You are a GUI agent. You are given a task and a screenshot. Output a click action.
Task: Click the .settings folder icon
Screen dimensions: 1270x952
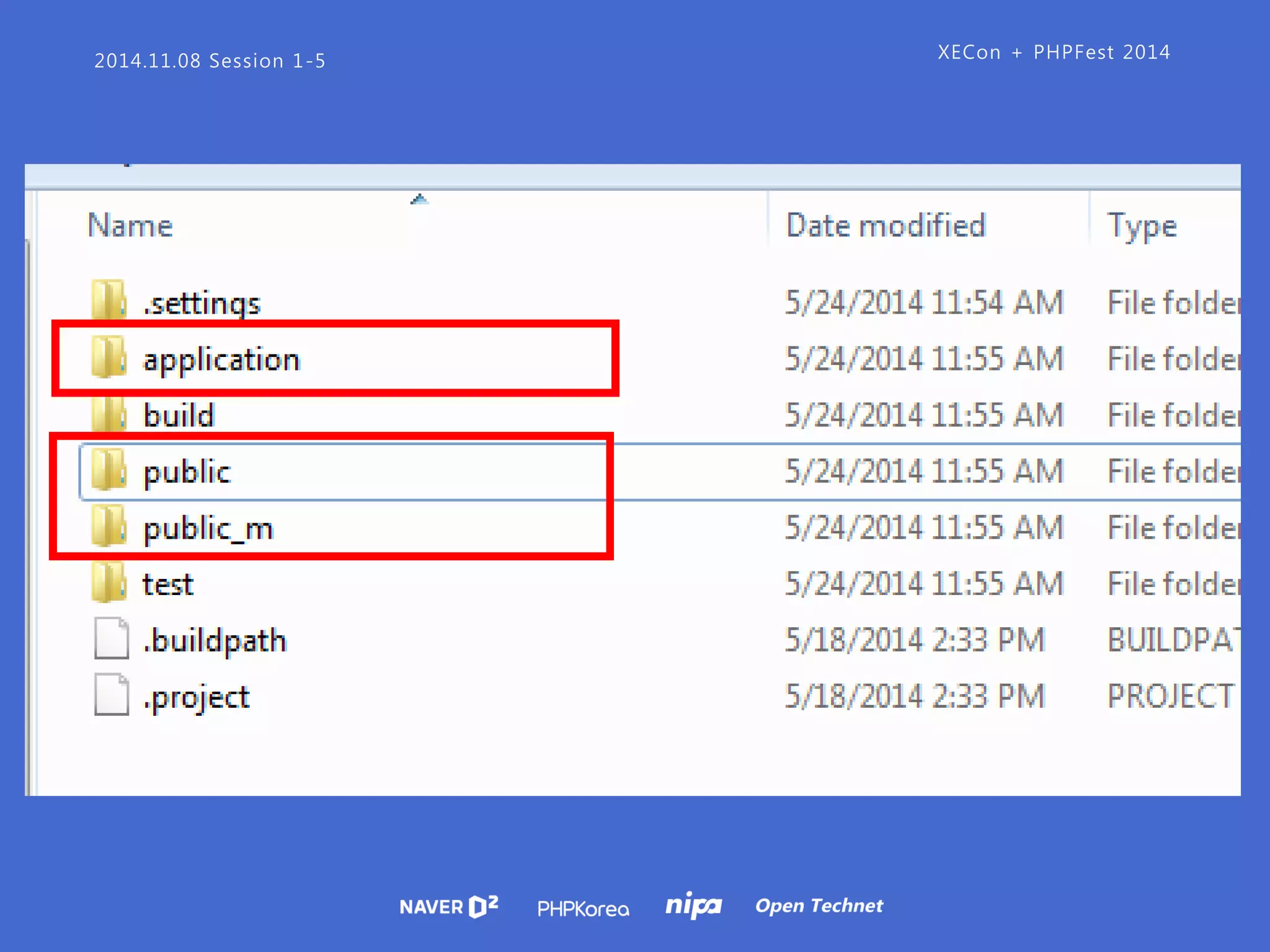[x=109, y=301]
